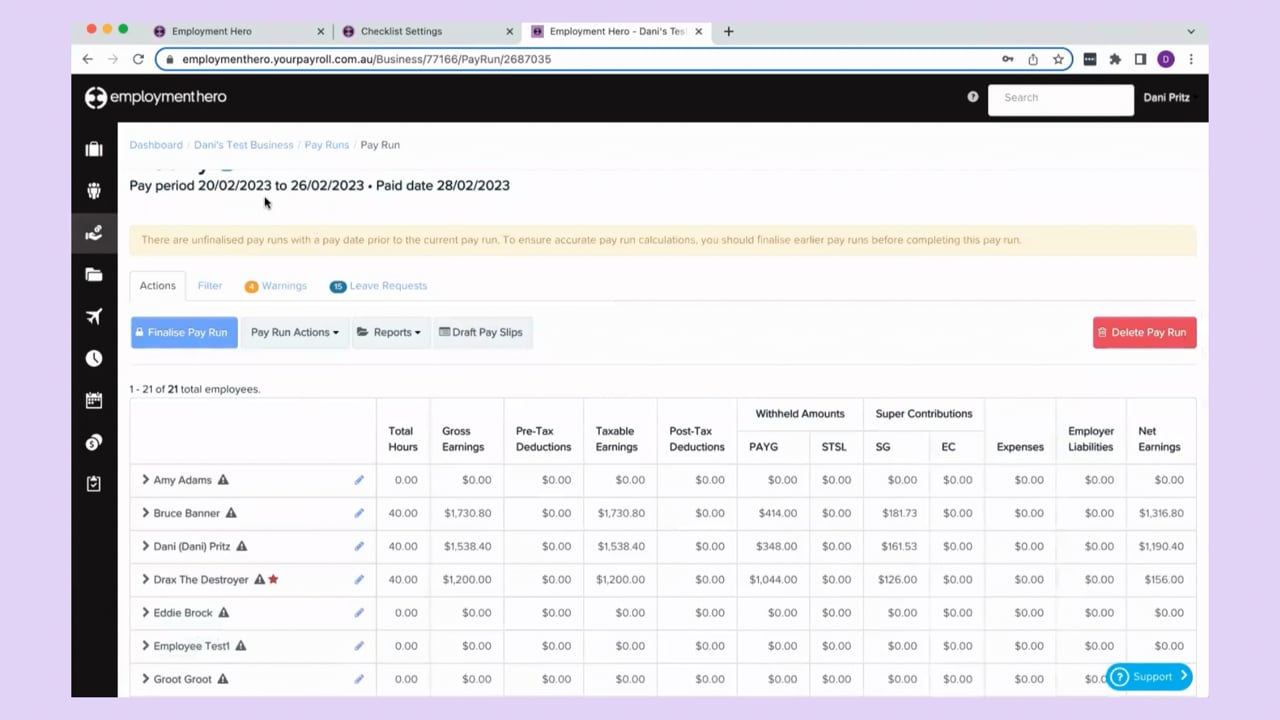Open the Warnings tab
The image size is (1280, 720).
(276, 286)
